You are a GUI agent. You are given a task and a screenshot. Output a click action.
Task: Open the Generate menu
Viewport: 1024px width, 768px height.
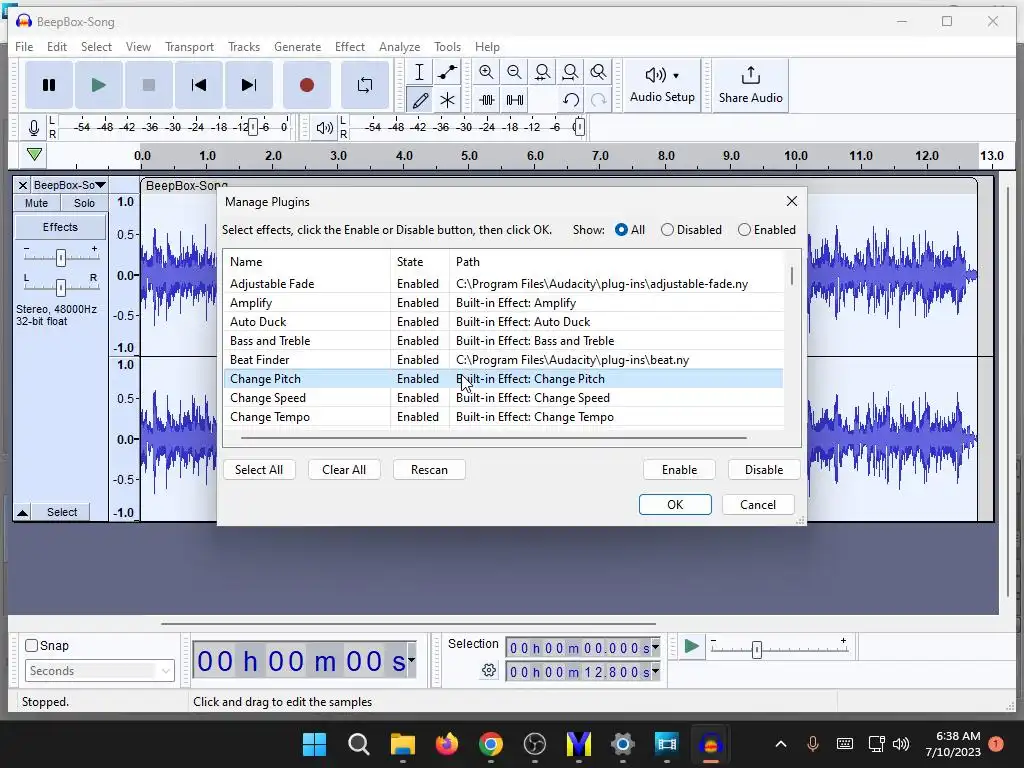point(297,46)
